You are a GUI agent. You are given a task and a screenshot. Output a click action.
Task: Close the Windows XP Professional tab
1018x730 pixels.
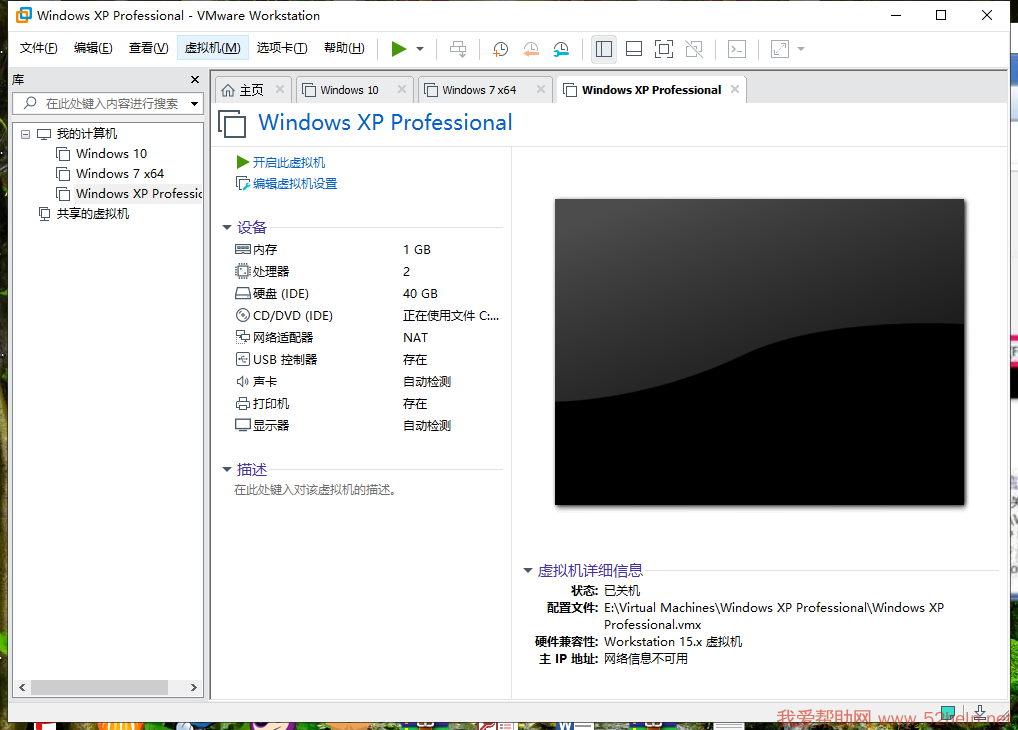tap(735, 89)
